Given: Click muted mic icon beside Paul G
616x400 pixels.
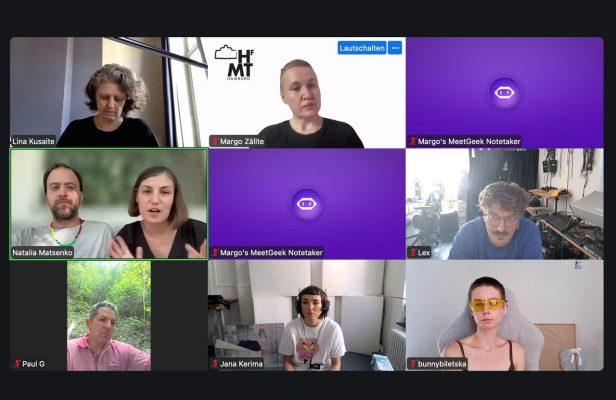Looking at the screenshot, I should (x=17, y=363).
